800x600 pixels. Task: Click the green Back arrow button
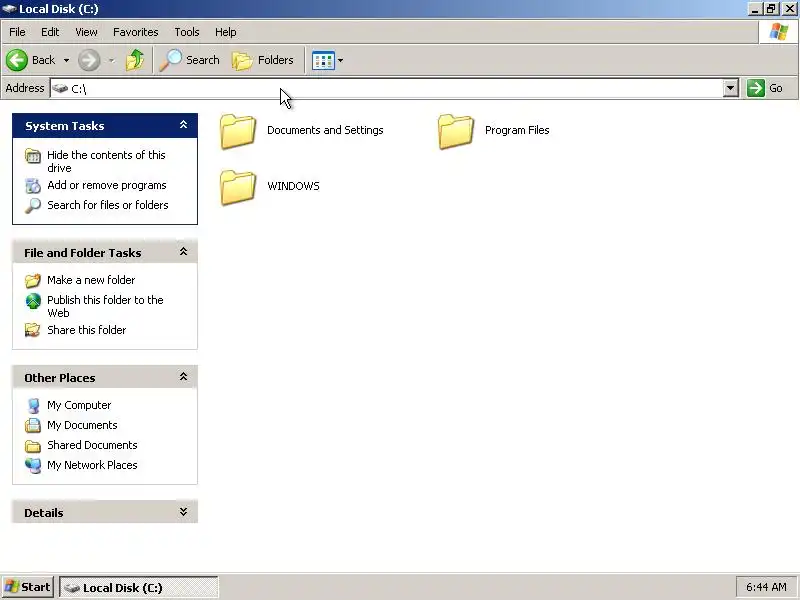(17, 60)
